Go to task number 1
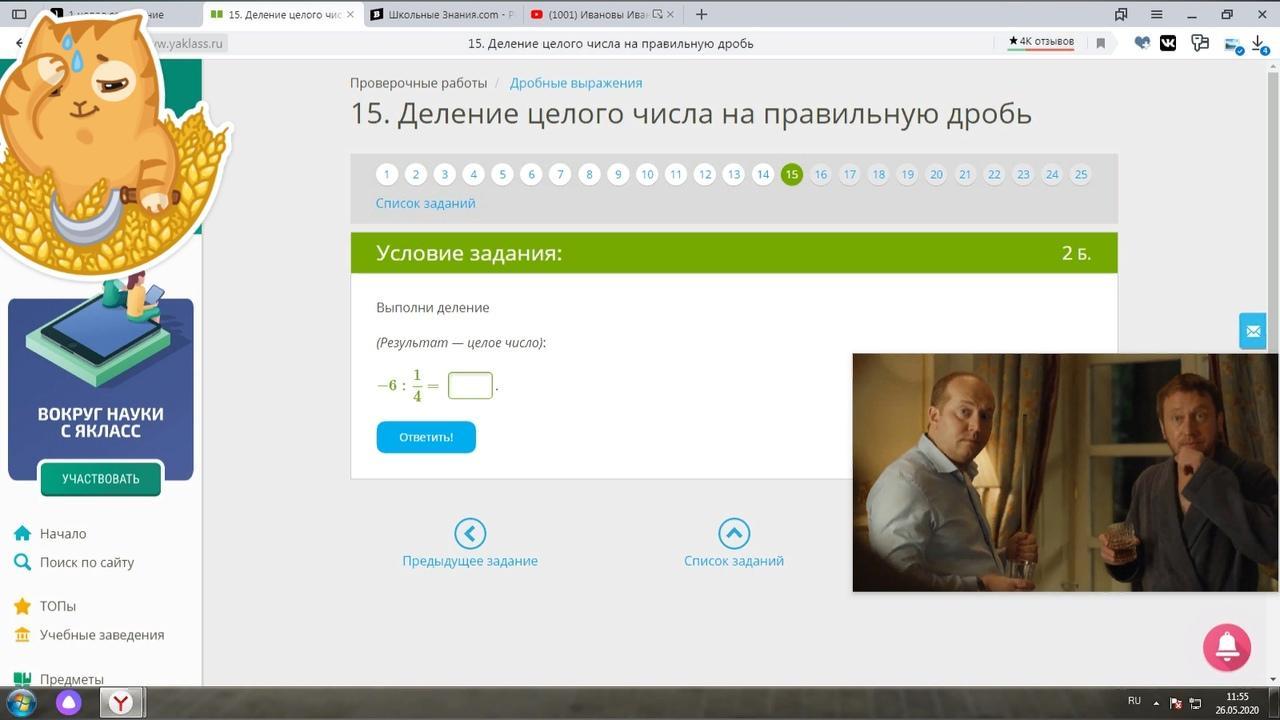Screen dimensions: 1280x720 coord(387,174)
